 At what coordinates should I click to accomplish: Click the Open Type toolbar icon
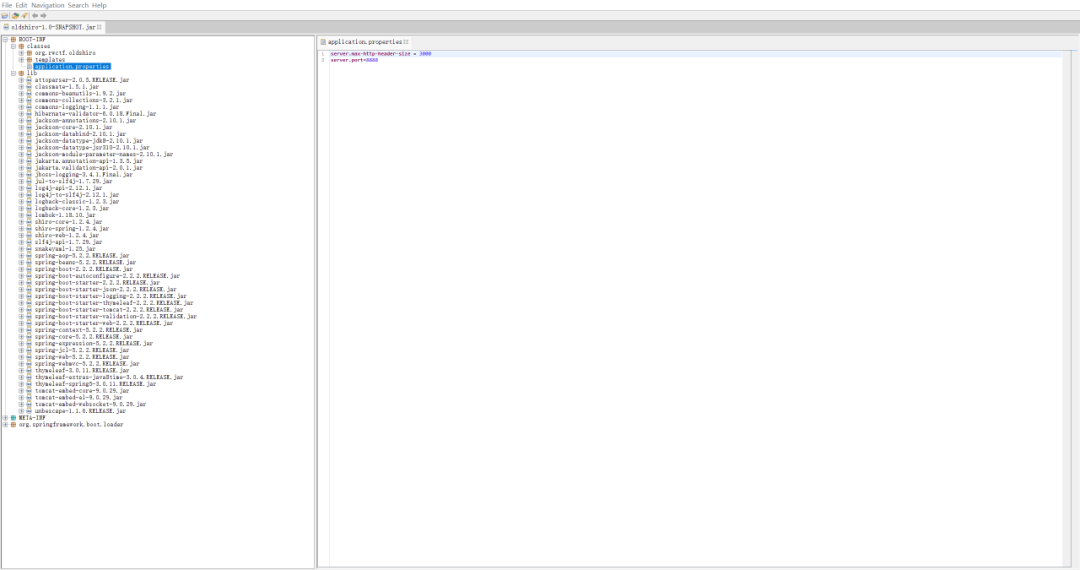pos(15,15)
